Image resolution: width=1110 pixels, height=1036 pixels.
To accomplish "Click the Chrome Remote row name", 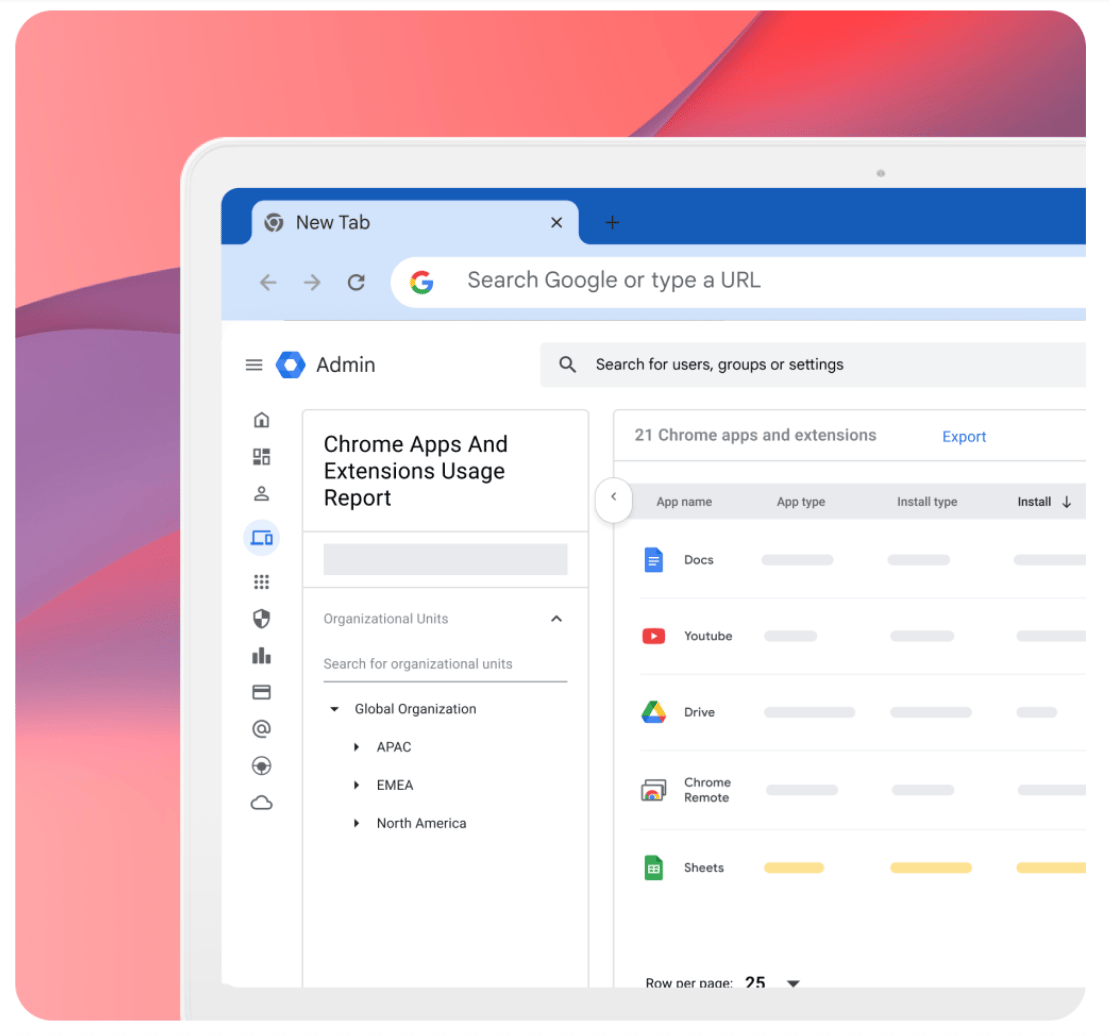I will [707, 790].
